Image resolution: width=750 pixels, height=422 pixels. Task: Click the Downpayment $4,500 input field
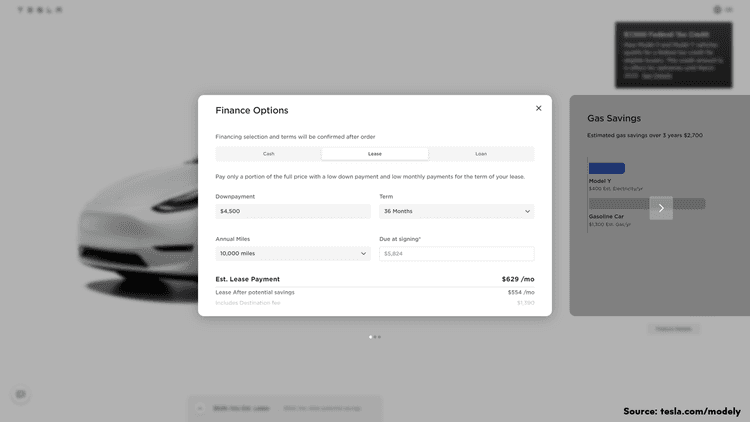[x=292, y=212]
